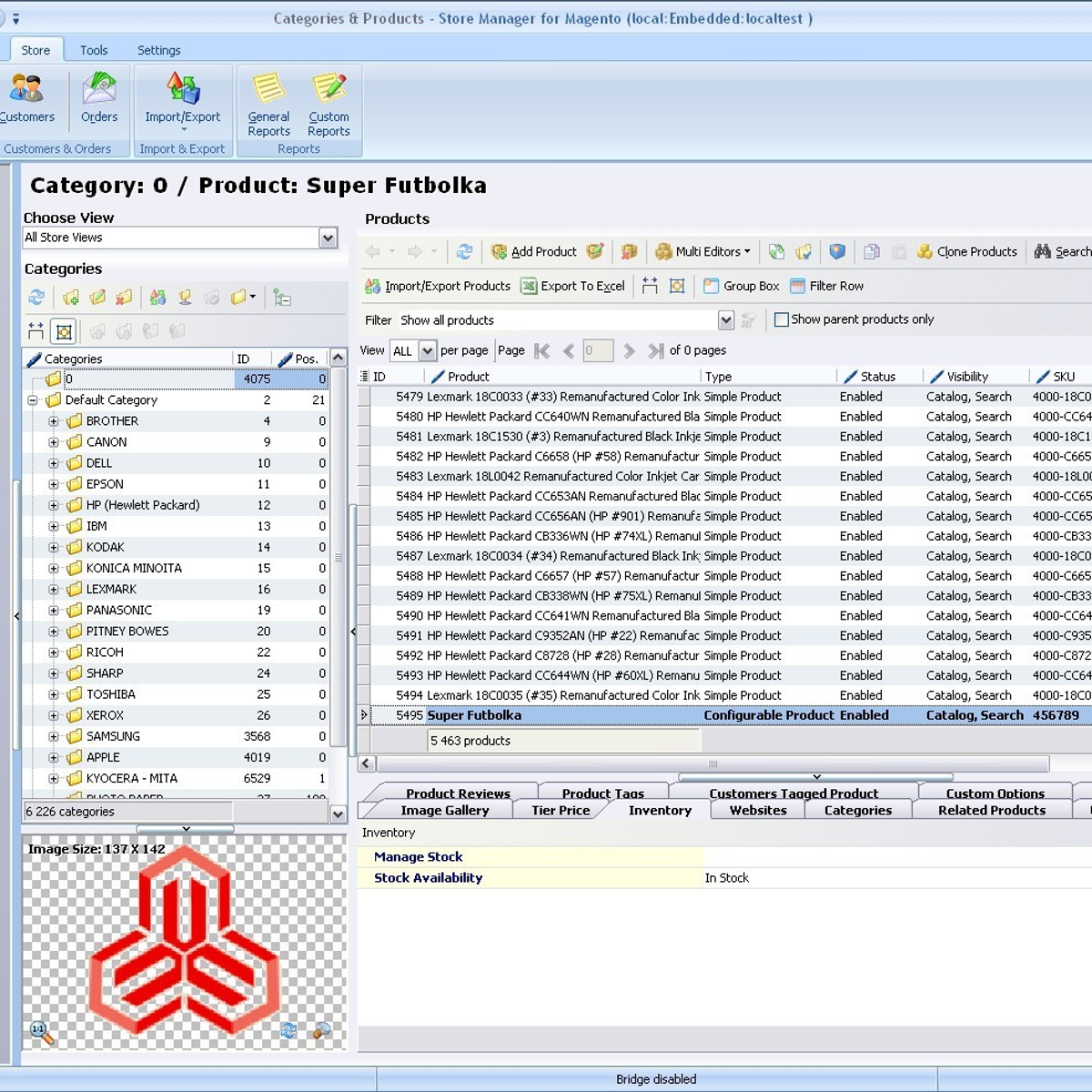Click the edit product icon next to Add Product

[595, 252]
